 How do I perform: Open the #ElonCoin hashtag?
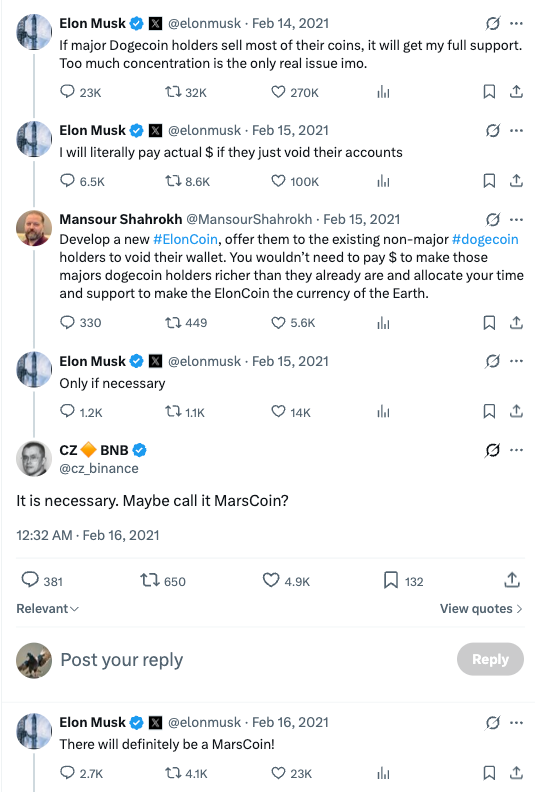click(x=185, y=239)
